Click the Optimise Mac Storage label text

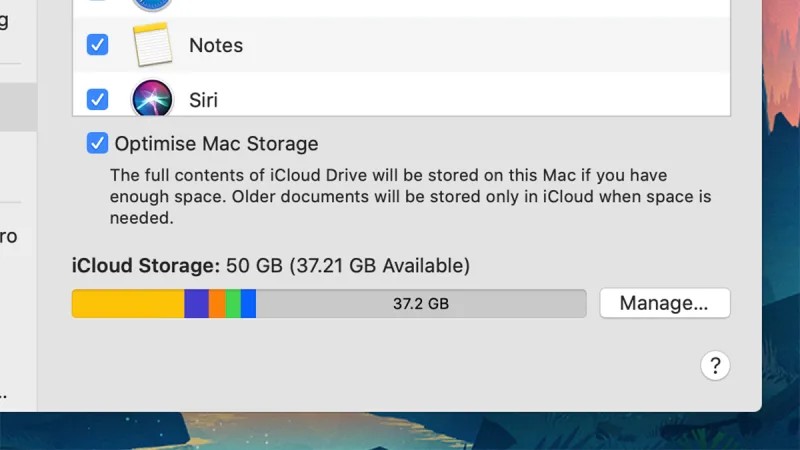point(216,144)
